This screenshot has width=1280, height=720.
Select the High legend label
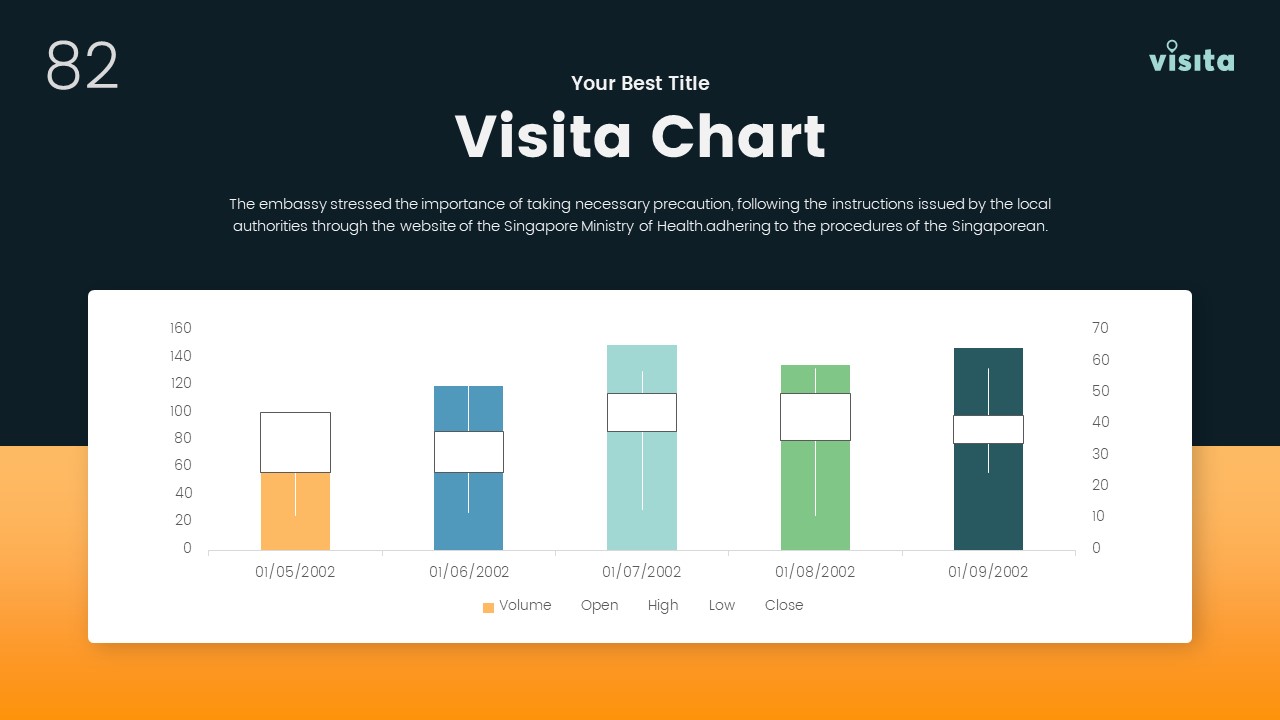[662, 605]
